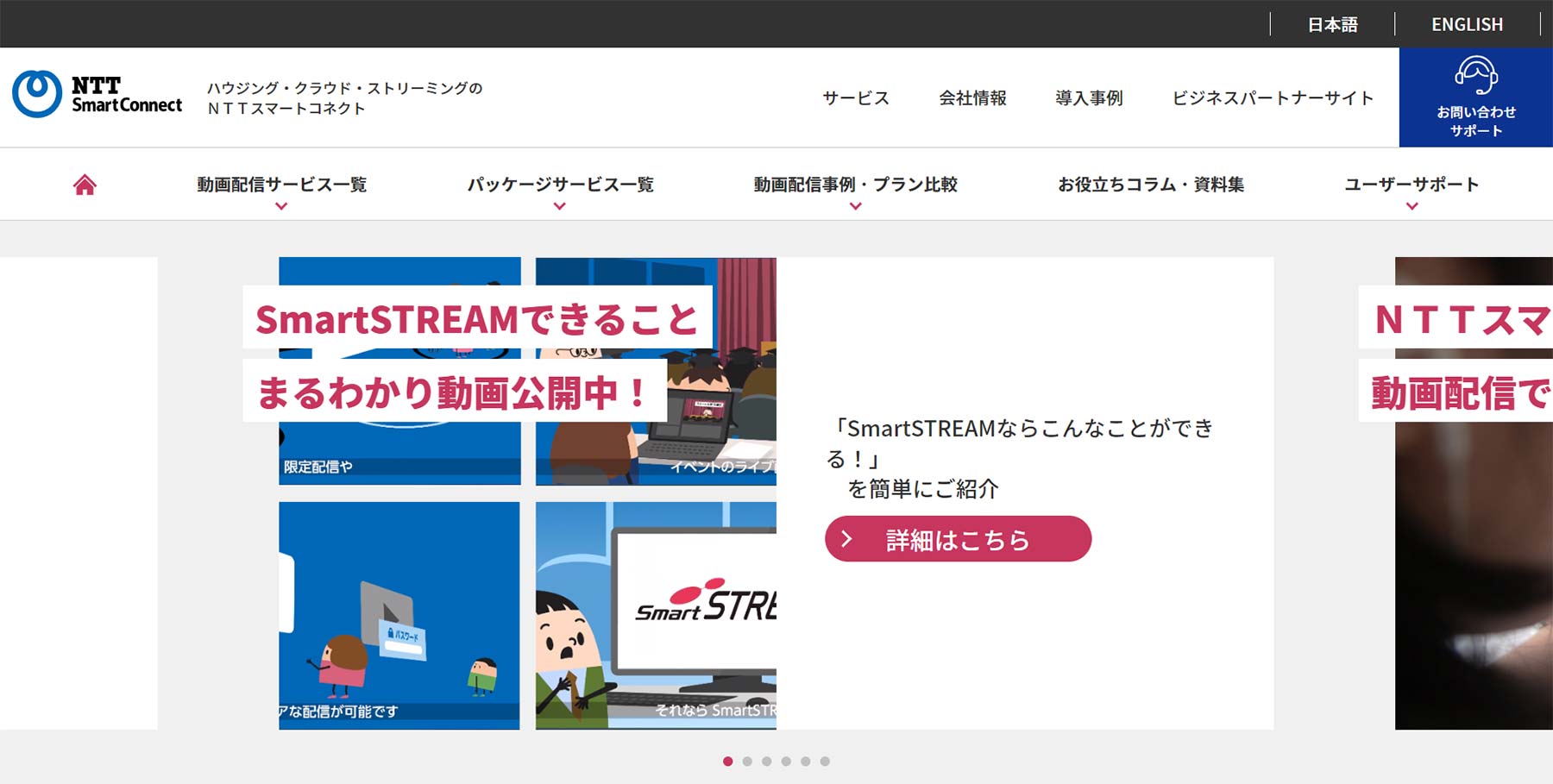The width and height of the screenshot is (1553, 784).
Task: Open 動画配信サービス一覧 tab
Action: click(281, 185)
